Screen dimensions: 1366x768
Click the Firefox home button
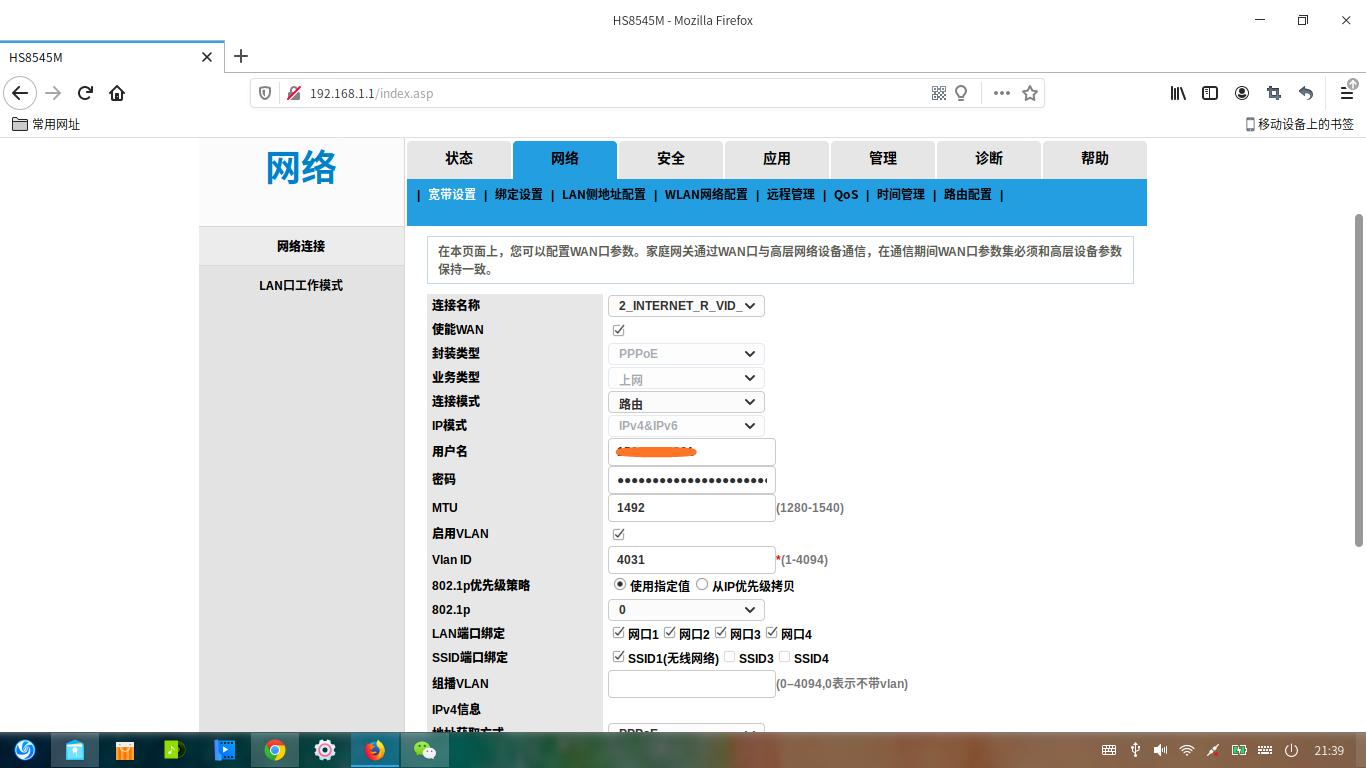point(117,93)
